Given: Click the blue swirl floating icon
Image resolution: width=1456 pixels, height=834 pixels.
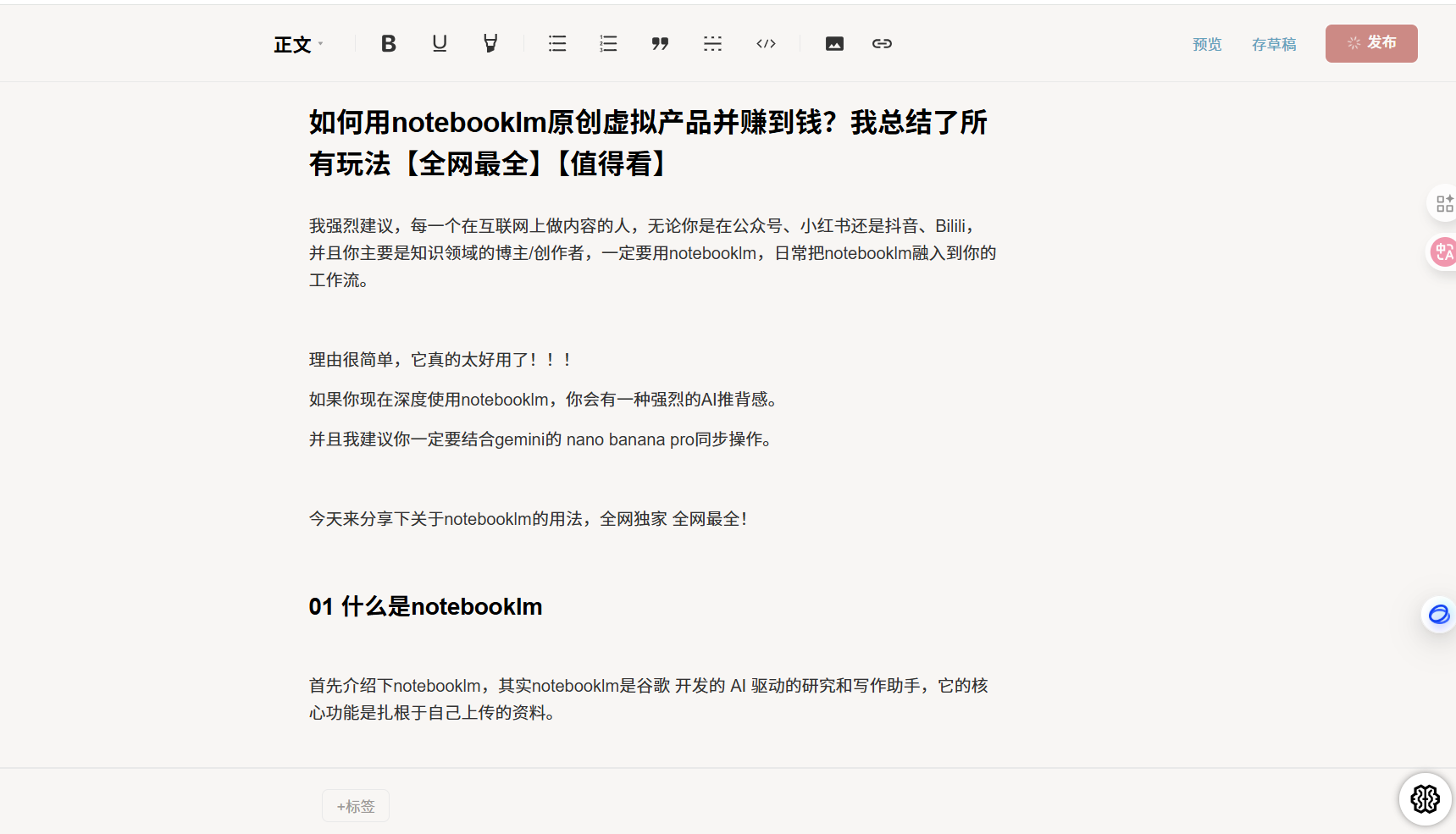Looking at the screenshot, I should [x=1438, y=614].
